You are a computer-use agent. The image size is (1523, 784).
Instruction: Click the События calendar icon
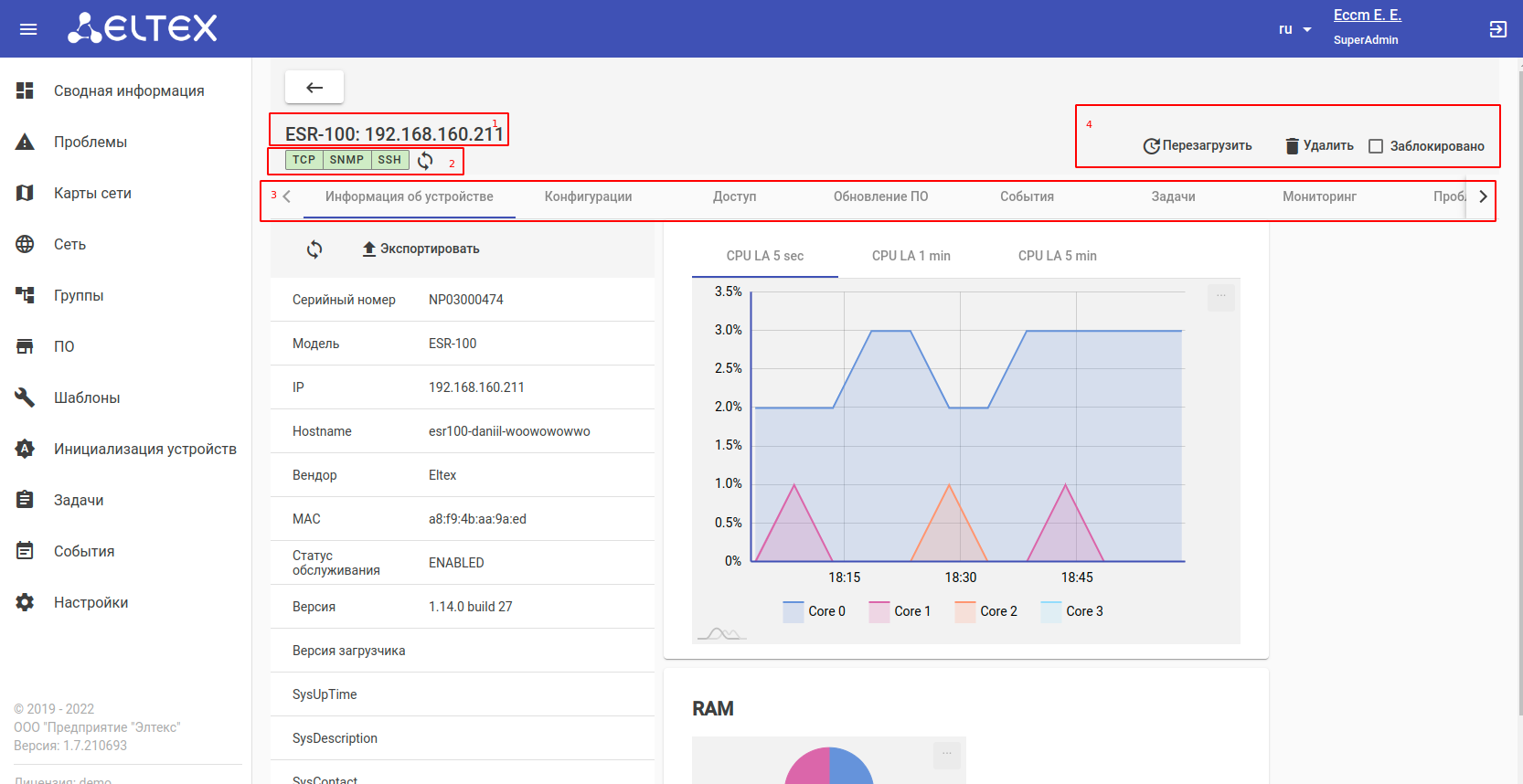25,551
